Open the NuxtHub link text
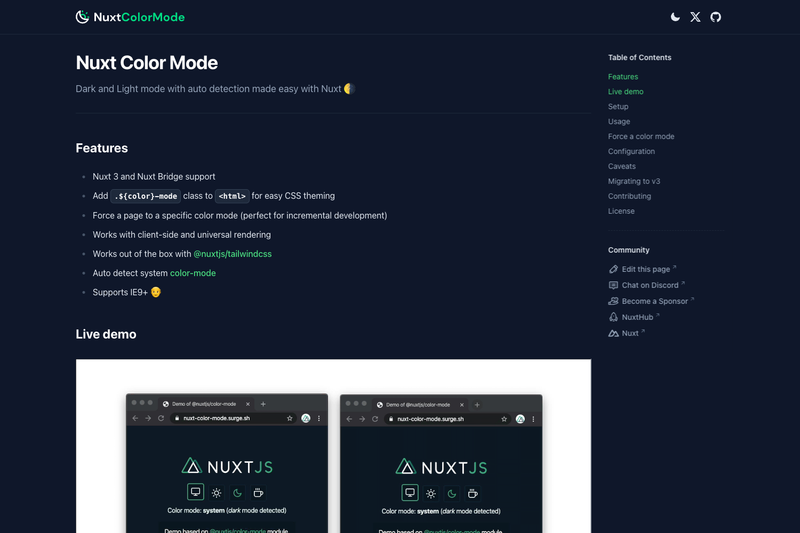 pos(637,317)
